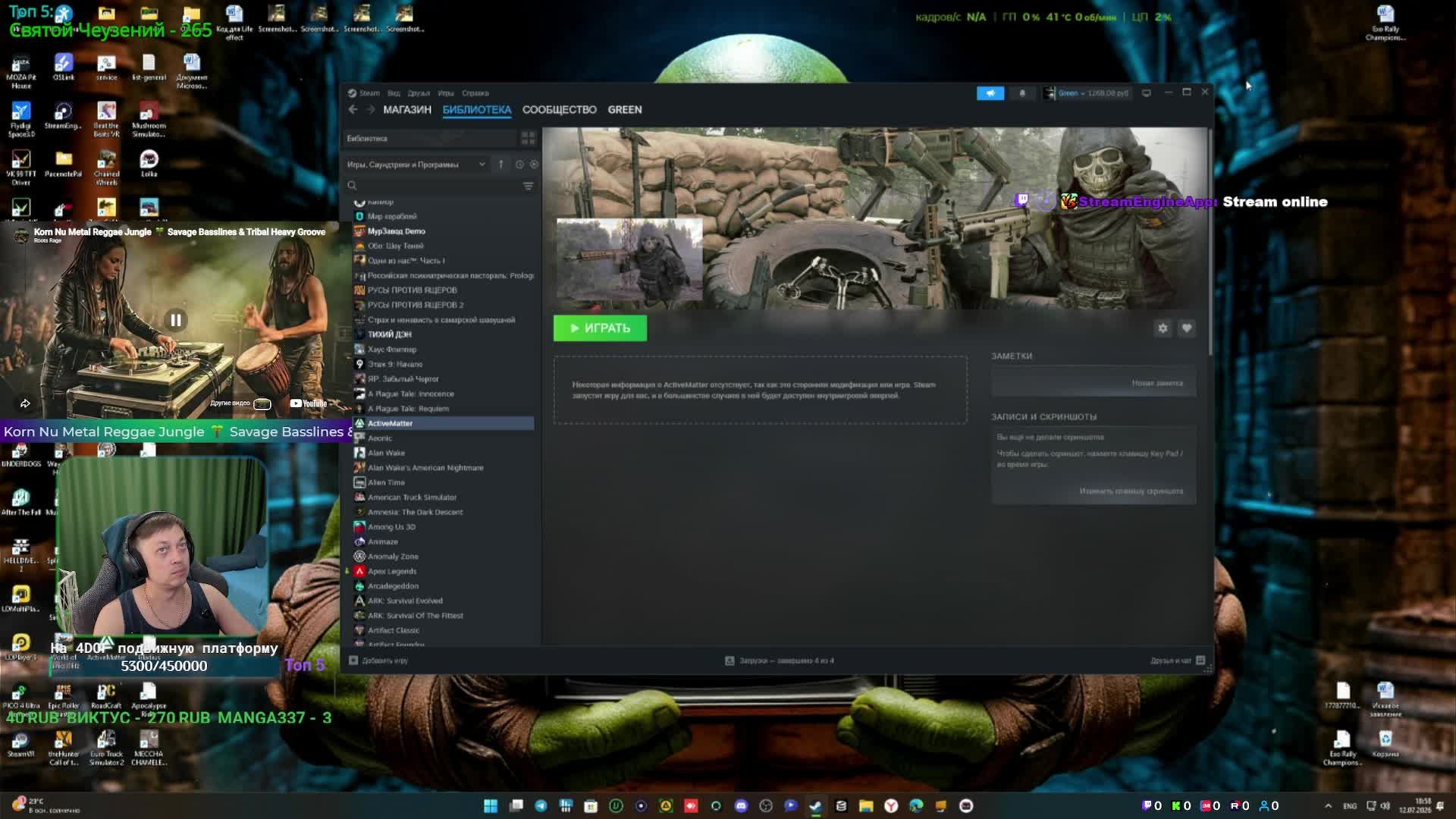Open the Вид menu
Viewport: 1456px width, 819px height.
pos(394,93)
